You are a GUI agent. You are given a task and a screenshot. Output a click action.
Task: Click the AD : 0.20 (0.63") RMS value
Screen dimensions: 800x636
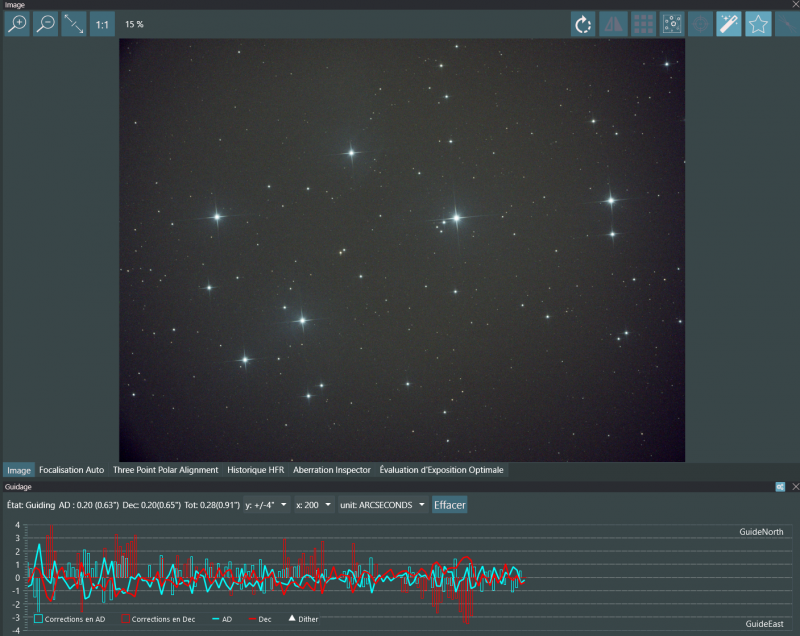tap(88, 505)
